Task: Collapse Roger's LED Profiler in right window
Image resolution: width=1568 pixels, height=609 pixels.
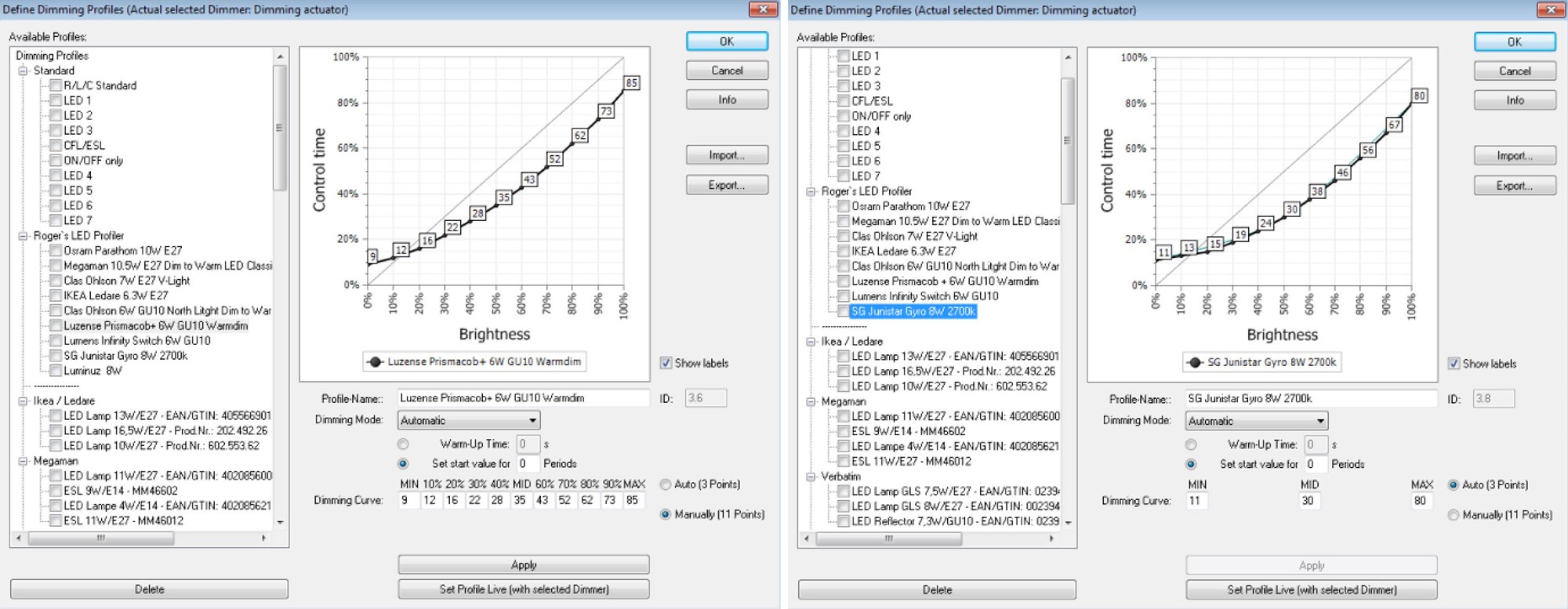Action: click(811, 191)
